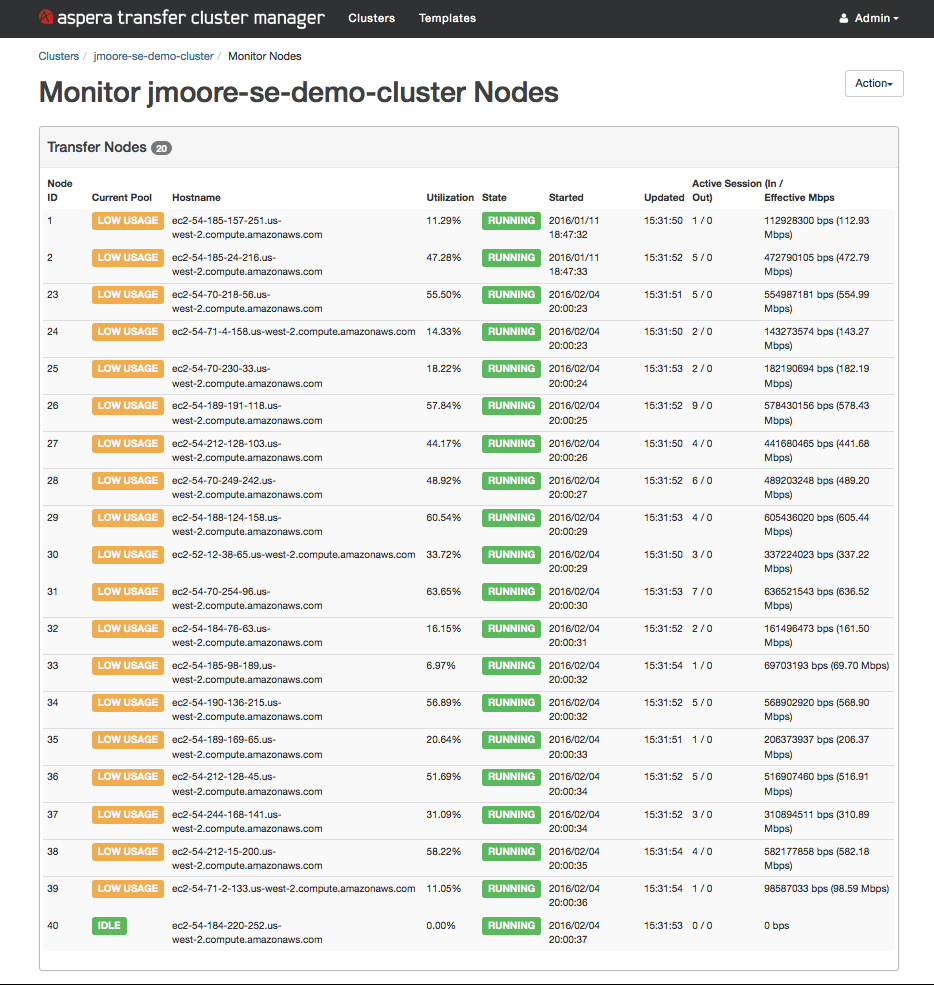Image resolution: width=934 pixels, height=985 pixels.
Task: Open the Action dropdown button
Action: coord(874,84)
